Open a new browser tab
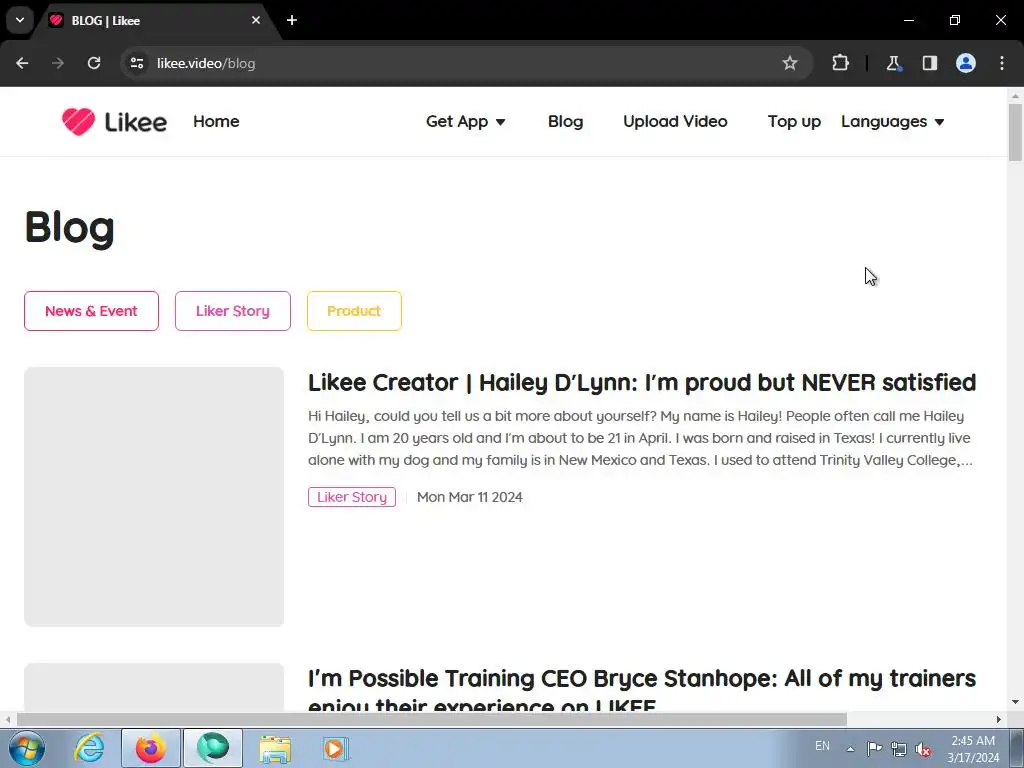Viewport: 1024px width, 768px height. [292, 20]
